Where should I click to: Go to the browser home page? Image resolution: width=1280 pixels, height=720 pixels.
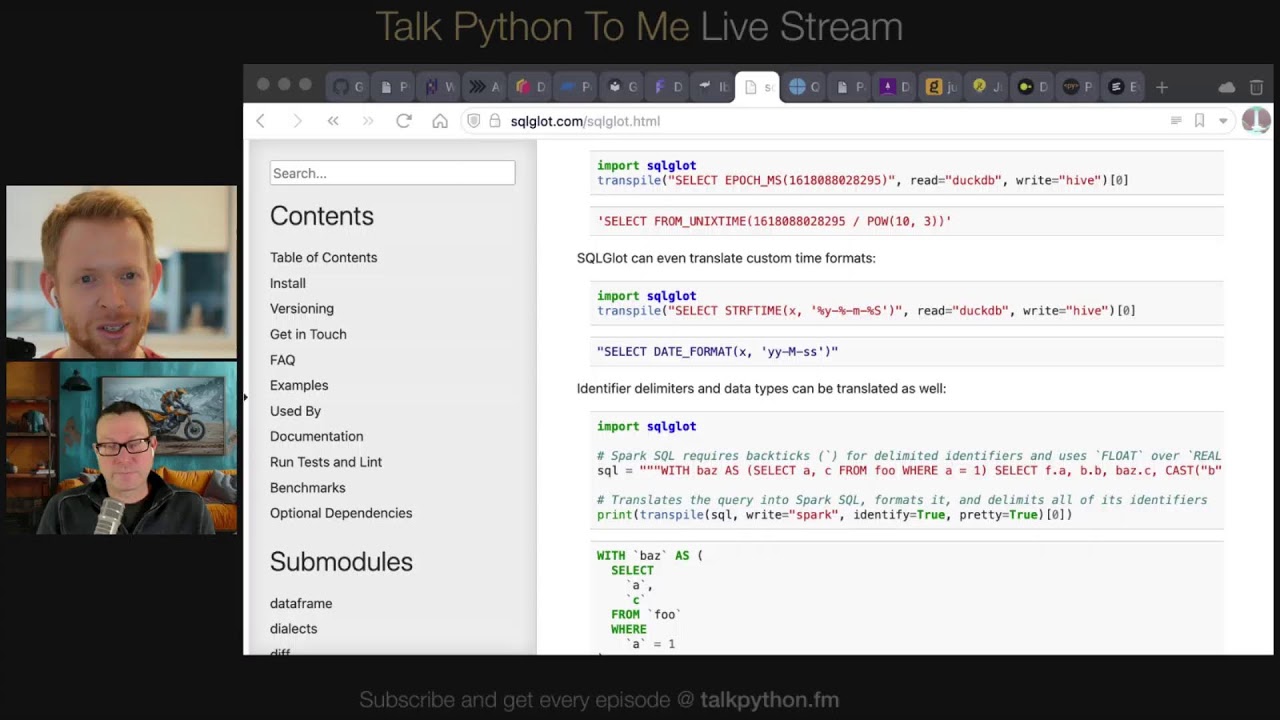click(x=440, y=121)
